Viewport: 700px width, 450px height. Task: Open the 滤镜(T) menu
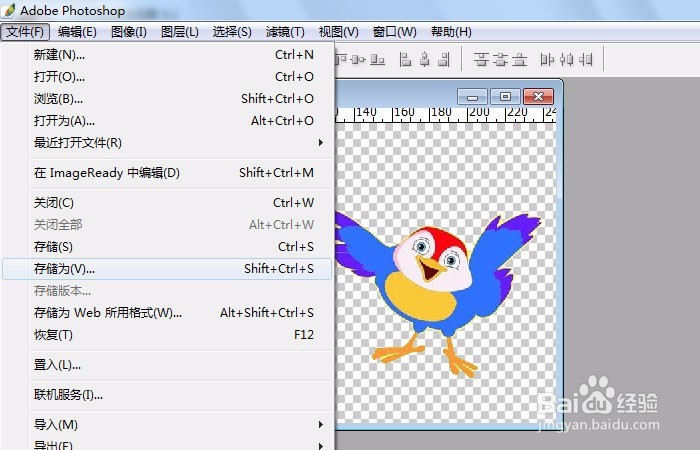[x=285, y=32]
